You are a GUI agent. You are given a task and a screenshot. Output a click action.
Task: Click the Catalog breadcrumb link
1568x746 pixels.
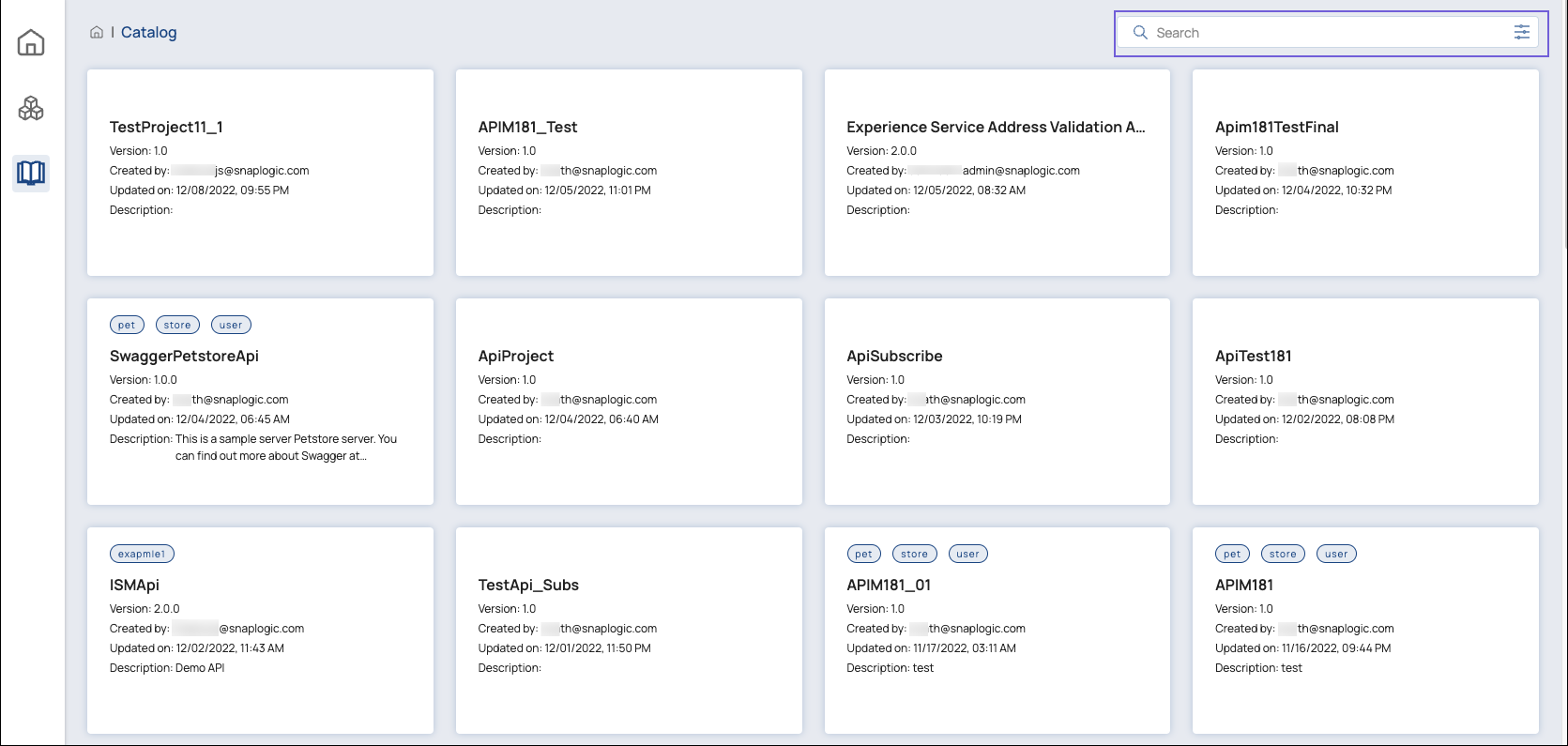tap(148, 32)
